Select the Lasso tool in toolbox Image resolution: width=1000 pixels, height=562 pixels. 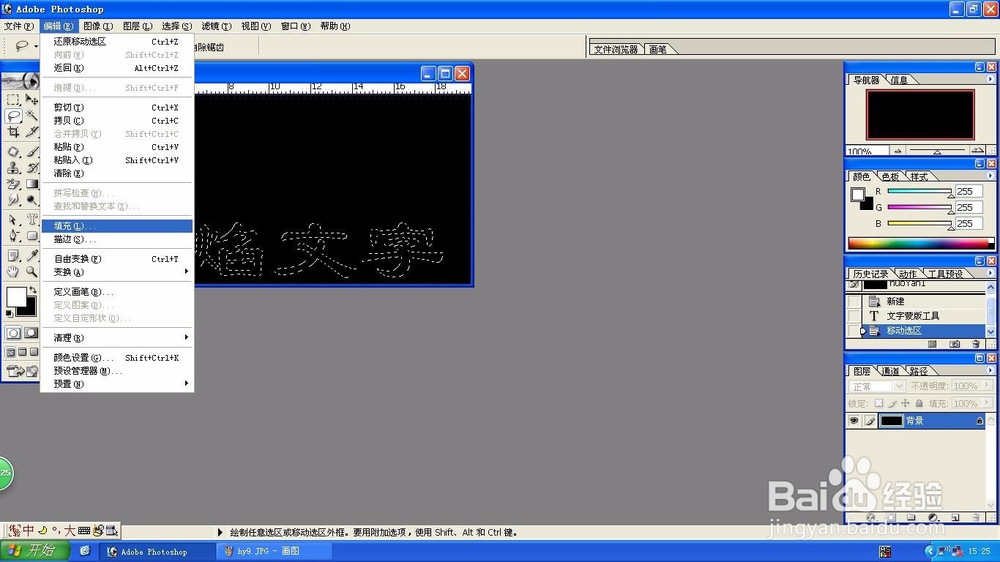[13, 115]
